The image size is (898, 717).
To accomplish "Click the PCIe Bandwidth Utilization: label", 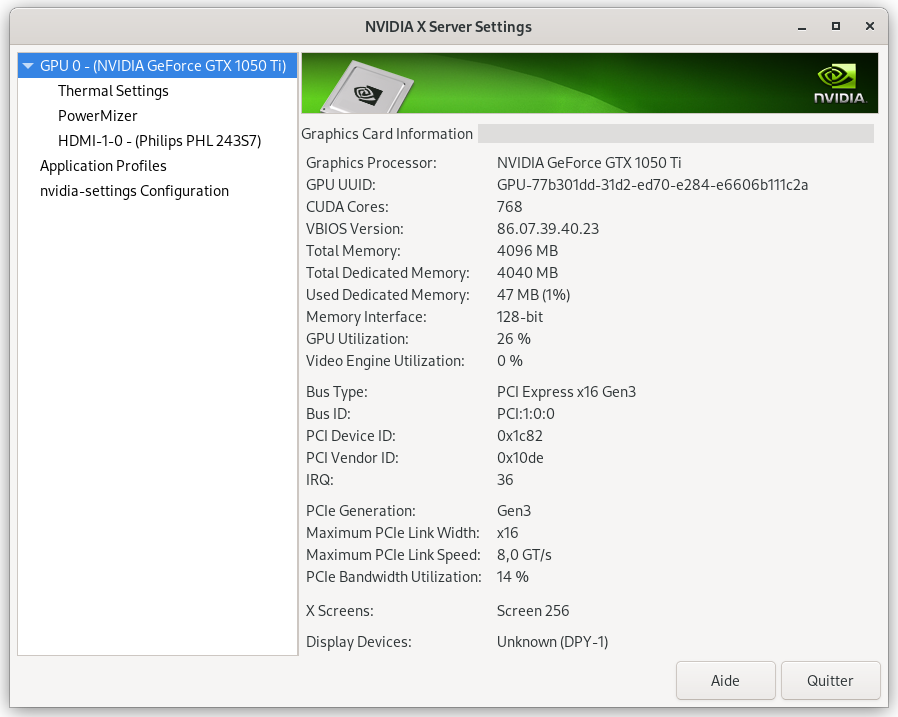I will click(393, 577).
